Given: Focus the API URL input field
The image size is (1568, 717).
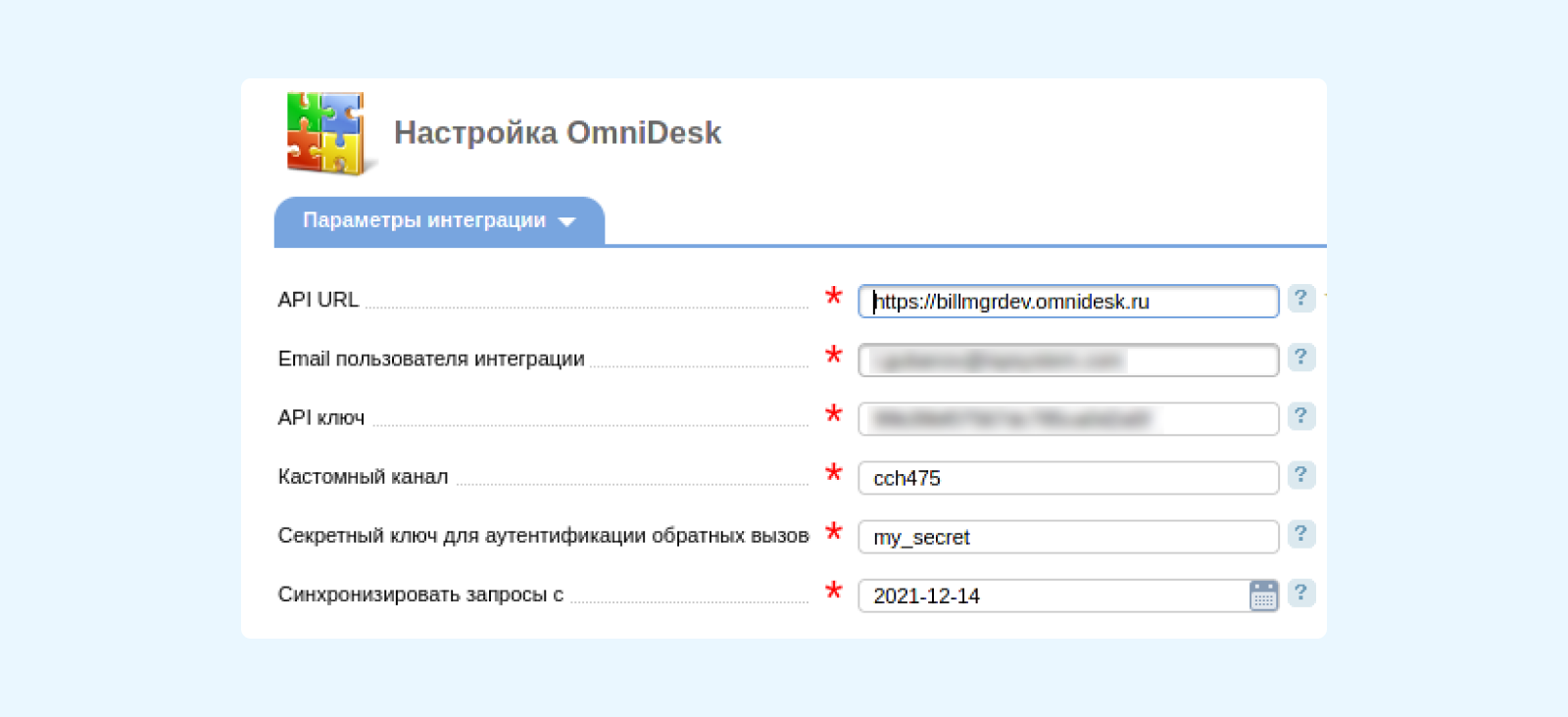Looking at the screenshot, I should 1068,301.
